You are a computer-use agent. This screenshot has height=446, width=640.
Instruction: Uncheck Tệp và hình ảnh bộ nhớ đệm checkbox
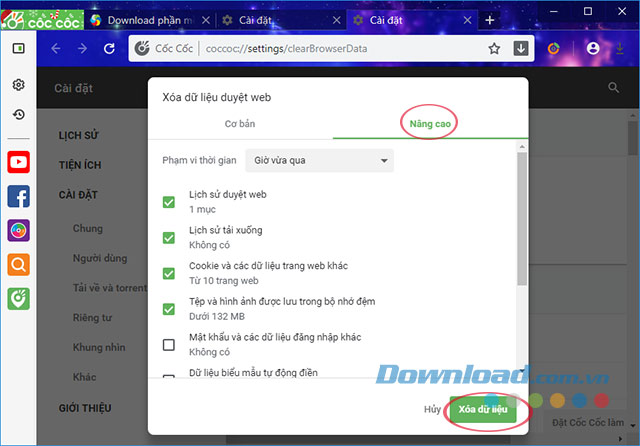point(169,309)
